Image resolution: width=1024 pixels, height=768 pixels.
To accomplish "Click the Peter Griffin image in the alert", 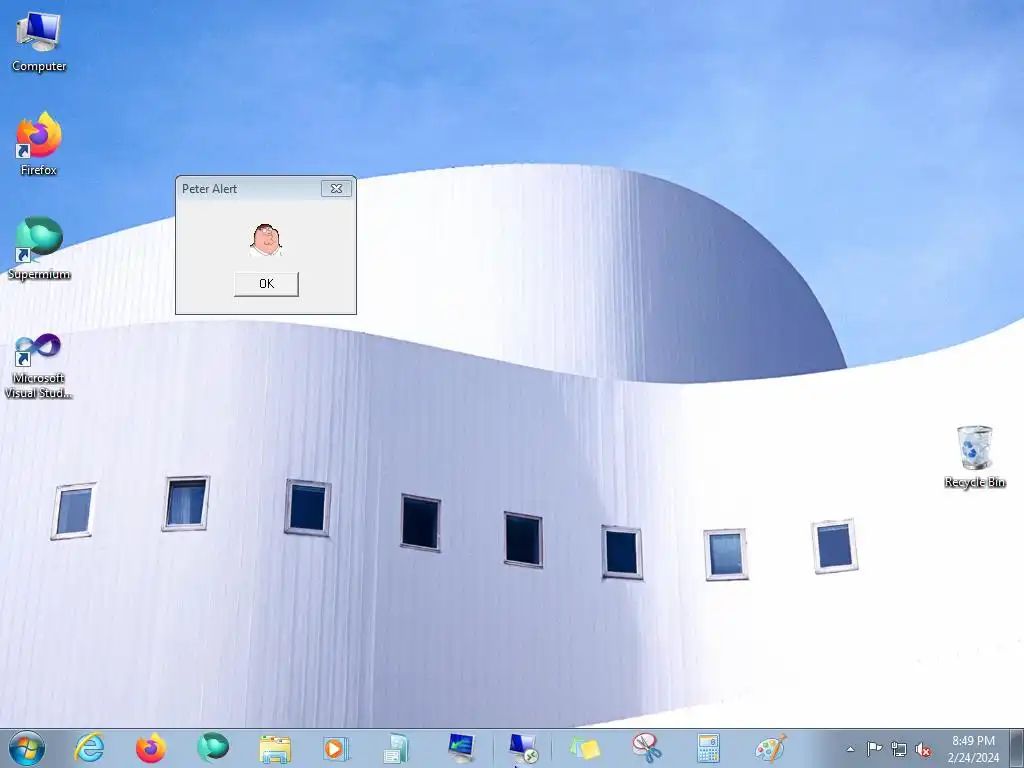I will pyautogui.click(x=266, y=240).
